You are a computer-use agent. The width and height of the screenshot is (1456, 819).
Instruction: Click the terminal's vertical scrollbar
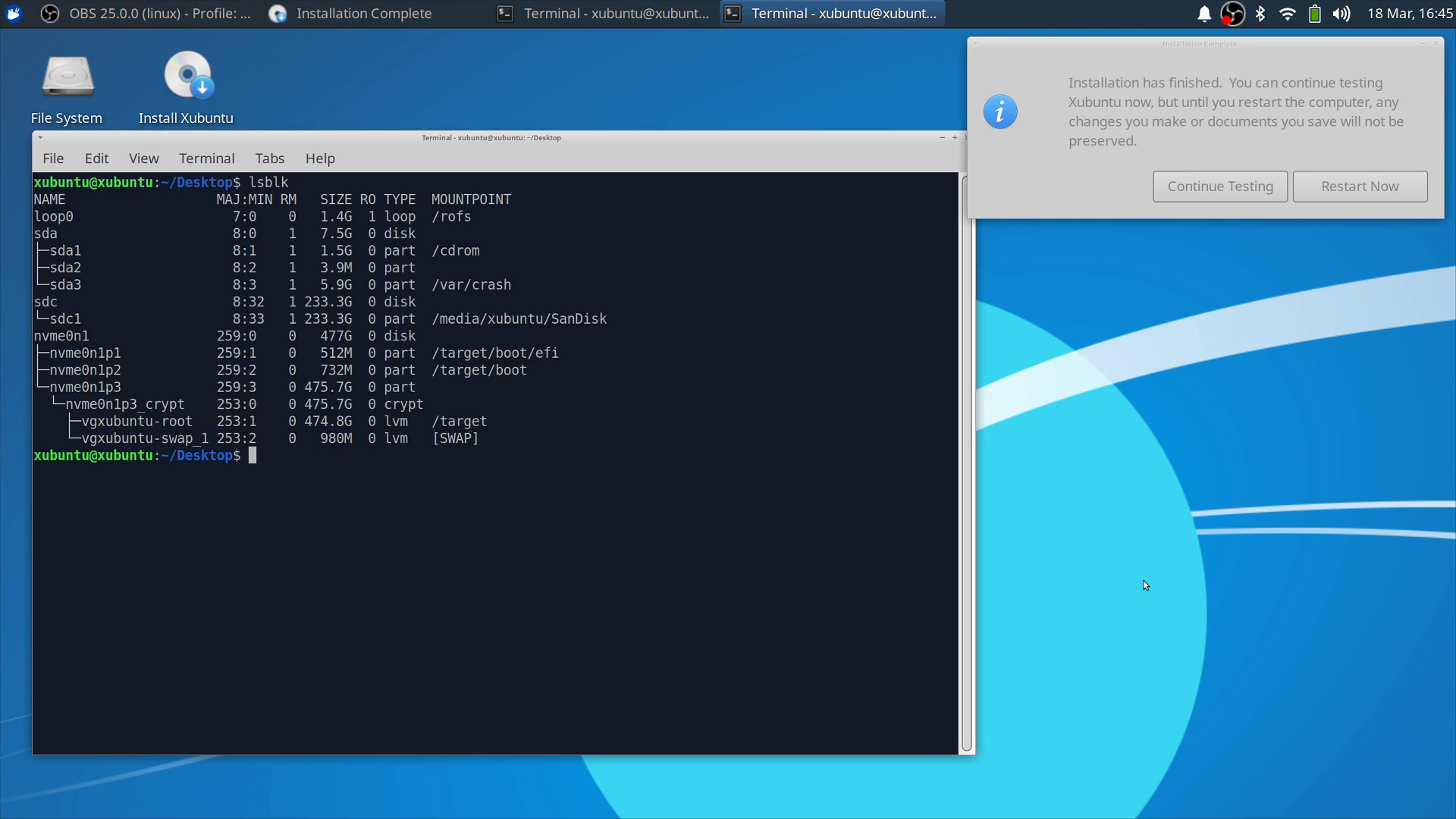[x=966, y=463]
